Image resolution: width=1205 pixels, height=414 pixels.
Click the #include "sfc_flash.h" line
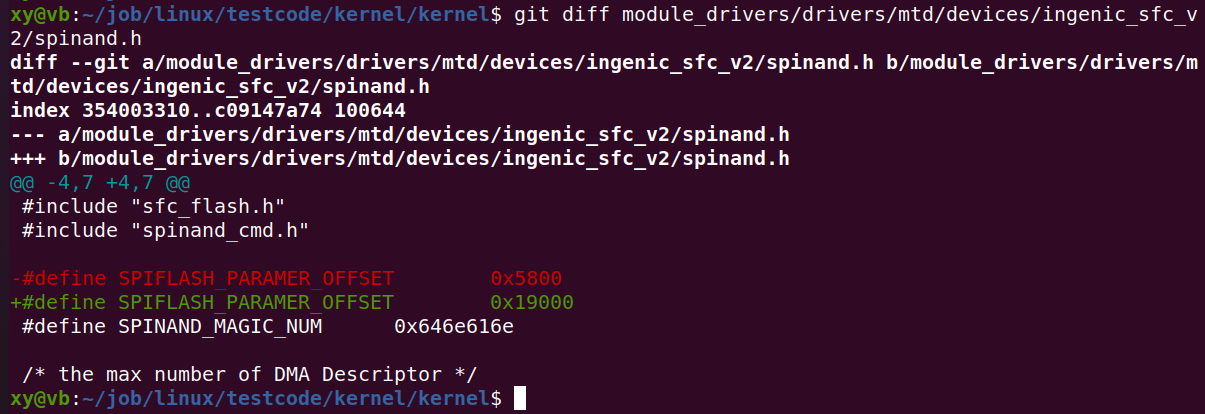click(153, 207)
